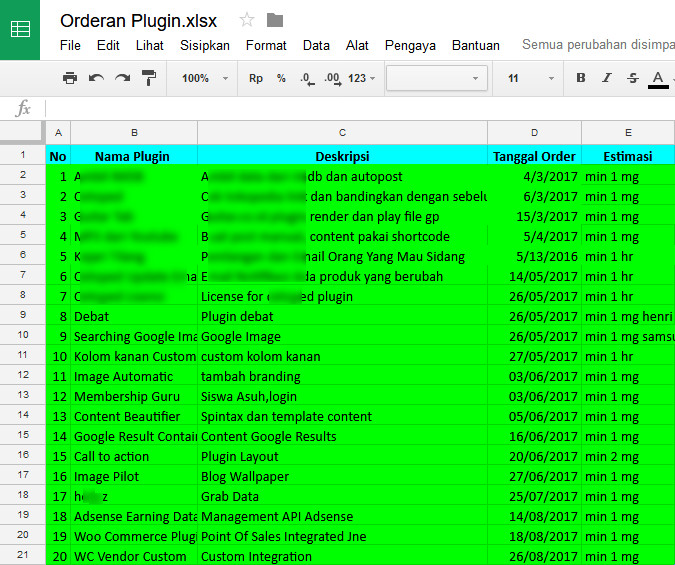Open the File menu

point(70,45)
